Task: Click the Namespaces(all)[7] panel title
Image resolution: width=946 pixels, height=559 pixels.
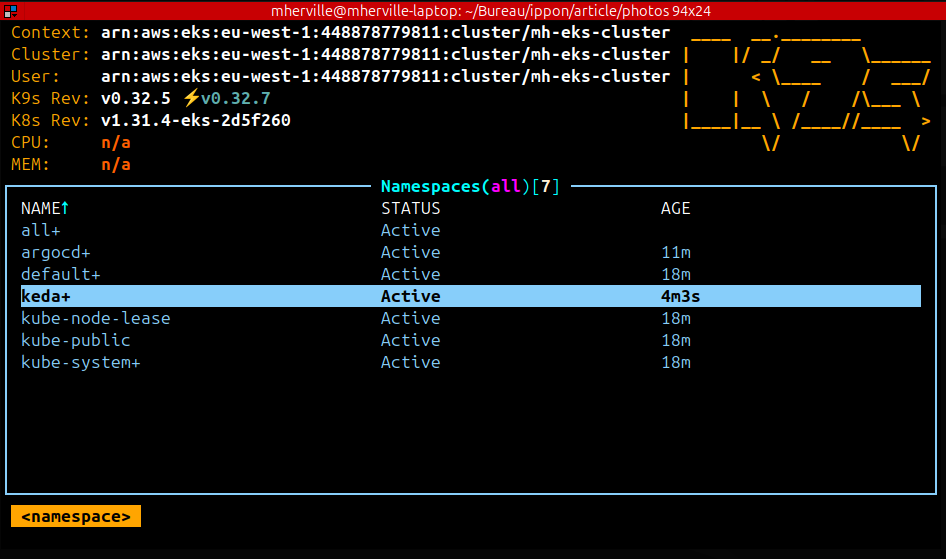Action: 471,186
